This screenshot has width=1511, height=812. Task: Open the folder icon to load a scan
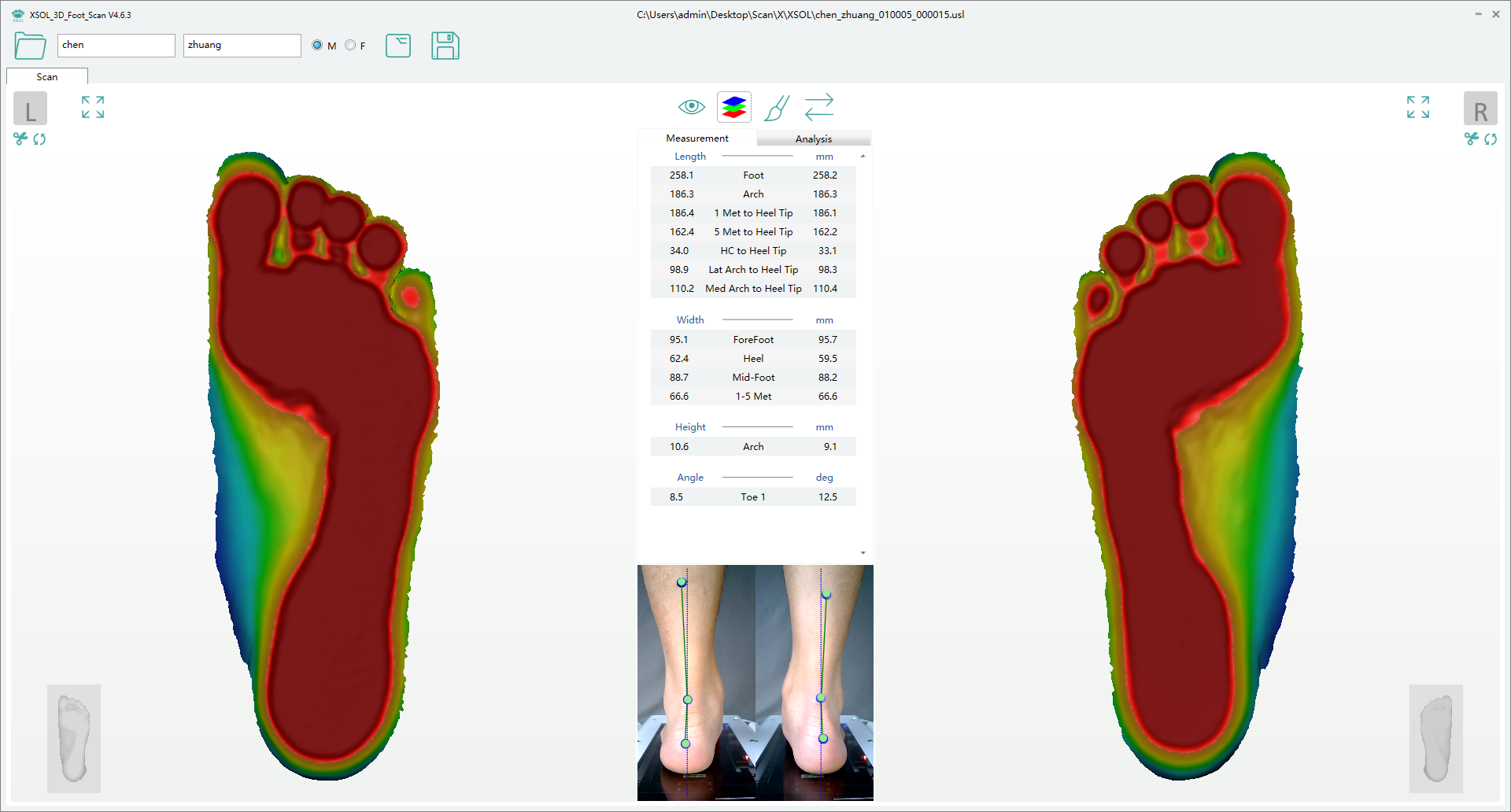(x=30, y=46)
